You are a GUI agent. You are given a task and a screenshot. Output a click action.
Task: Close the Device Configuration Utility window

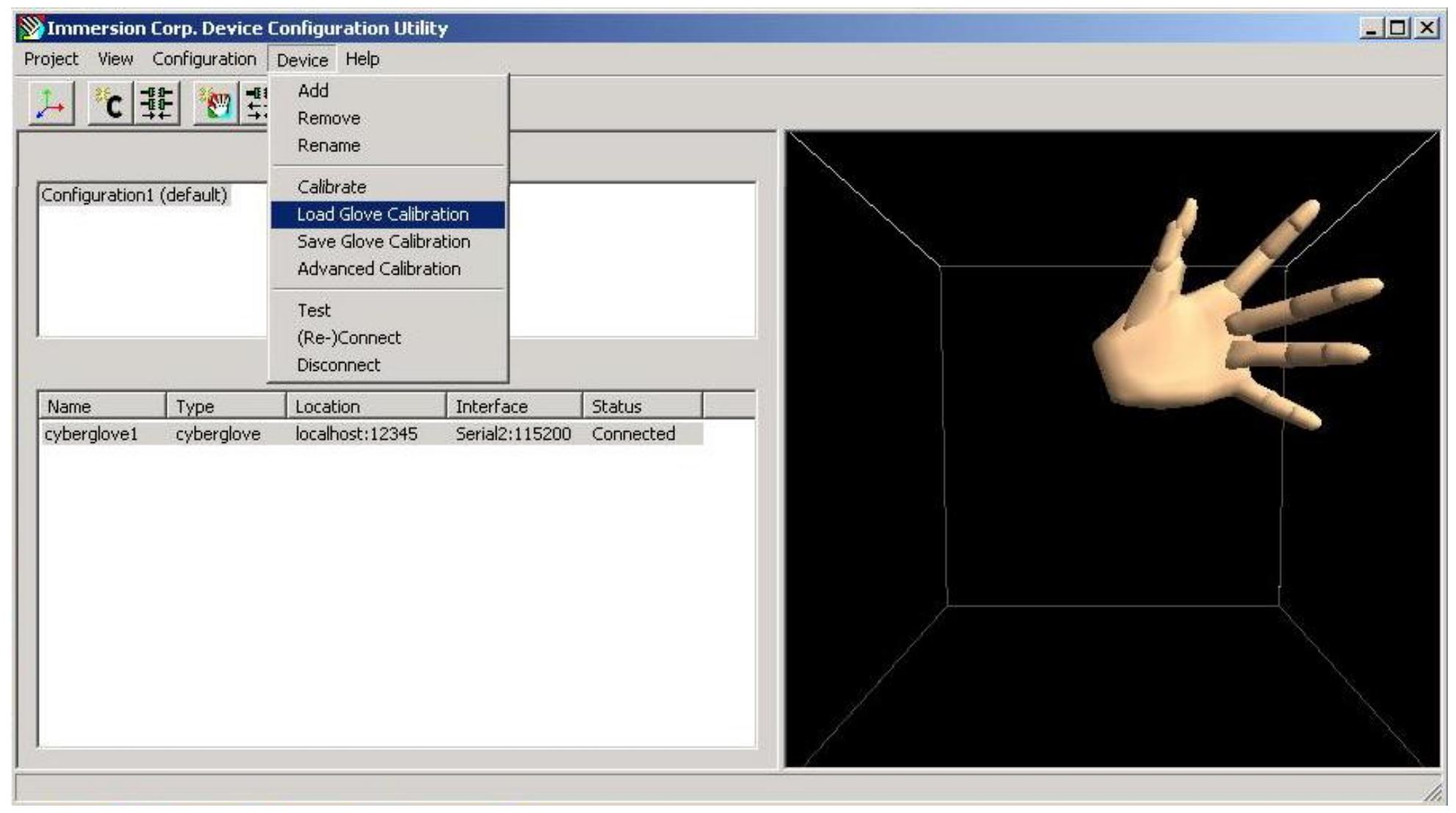coord(1426,28)
